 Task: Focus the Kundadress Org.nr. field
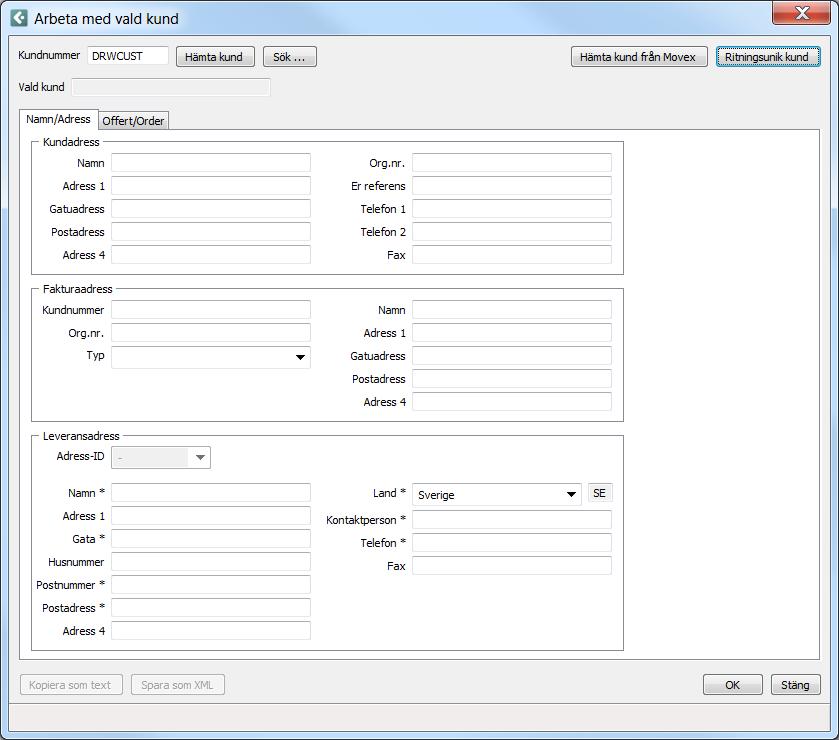pyautogui.click(x=512, y=163)
